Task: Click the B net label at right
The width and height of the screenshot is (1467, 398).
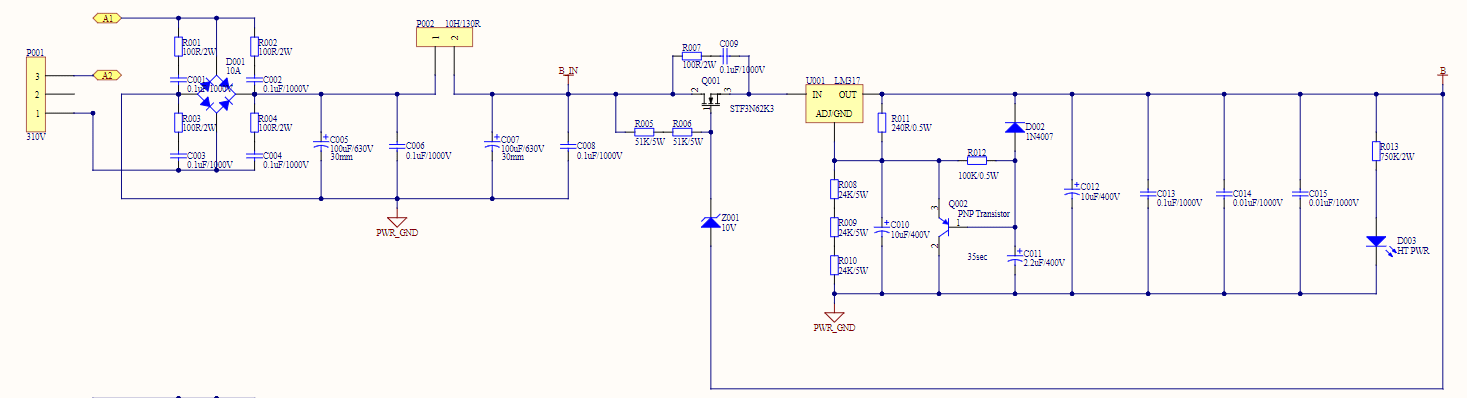Action: (x=1443, y=71)
